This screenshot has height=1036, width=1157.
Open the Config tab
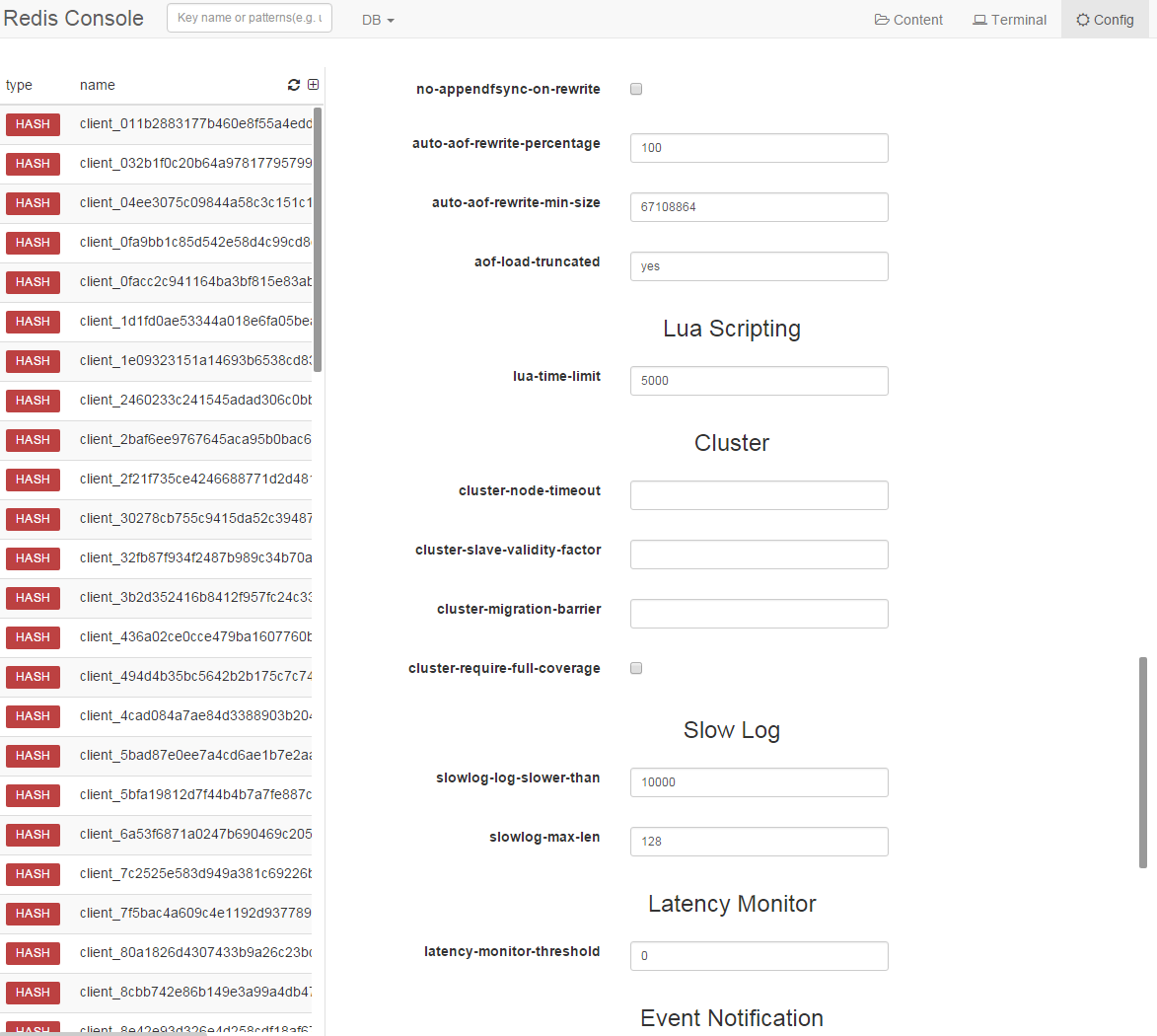[x=1105, y=20]
